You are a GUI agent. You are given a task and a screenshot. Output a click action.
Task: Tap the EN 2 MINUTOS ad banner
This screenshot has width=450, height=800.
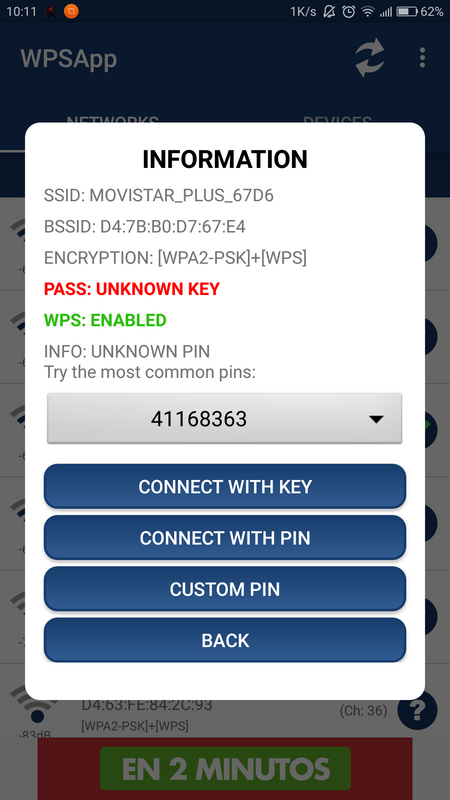pyautogui.click(x=225, y=769)
